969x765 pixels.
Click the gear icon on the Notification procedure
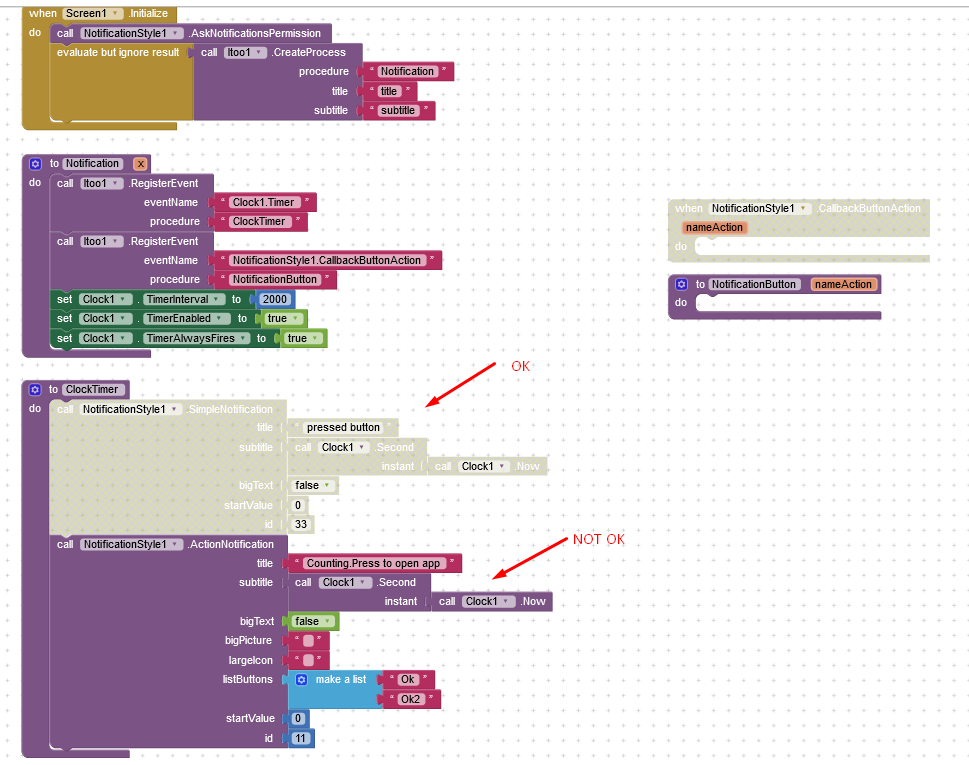coord(36,164)
